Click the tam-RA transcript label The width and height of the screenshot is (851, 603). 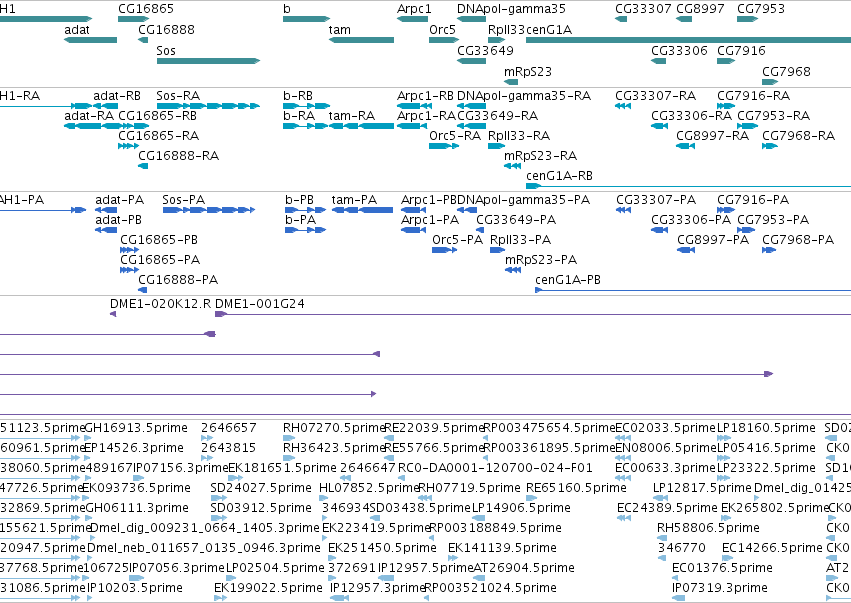click(352, 116)
